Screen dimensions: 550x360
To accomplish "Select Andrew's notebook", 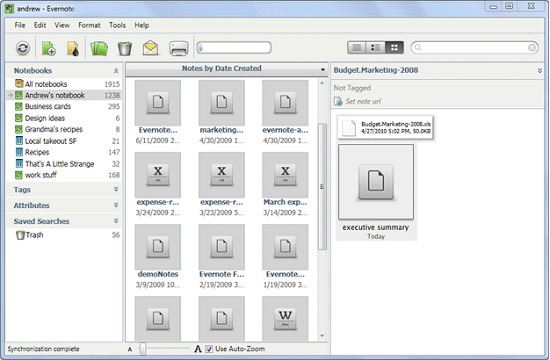I will (x=64, y=95).
